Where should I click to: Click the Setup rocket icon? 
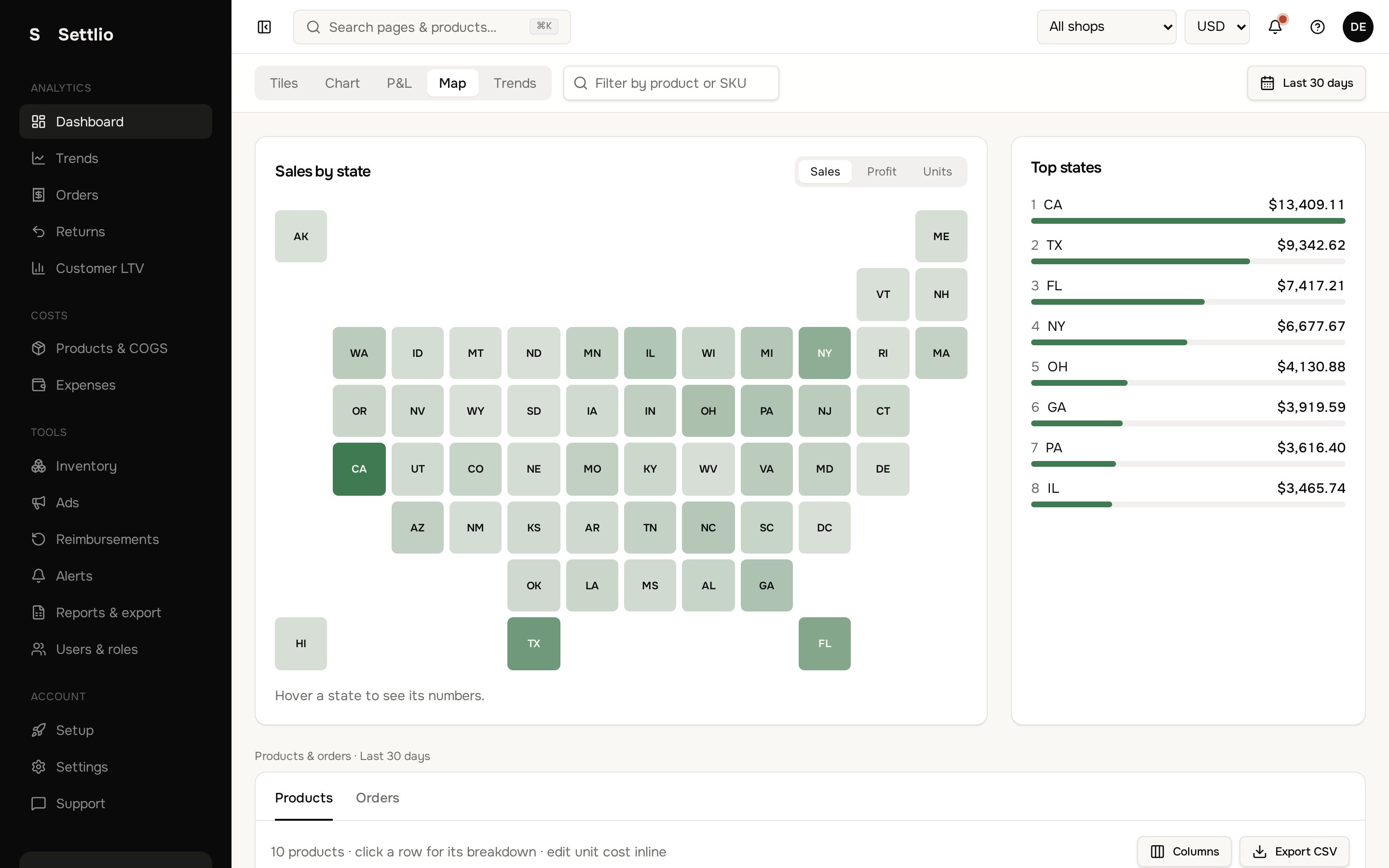pyautogui.click(x=39, y=730)
